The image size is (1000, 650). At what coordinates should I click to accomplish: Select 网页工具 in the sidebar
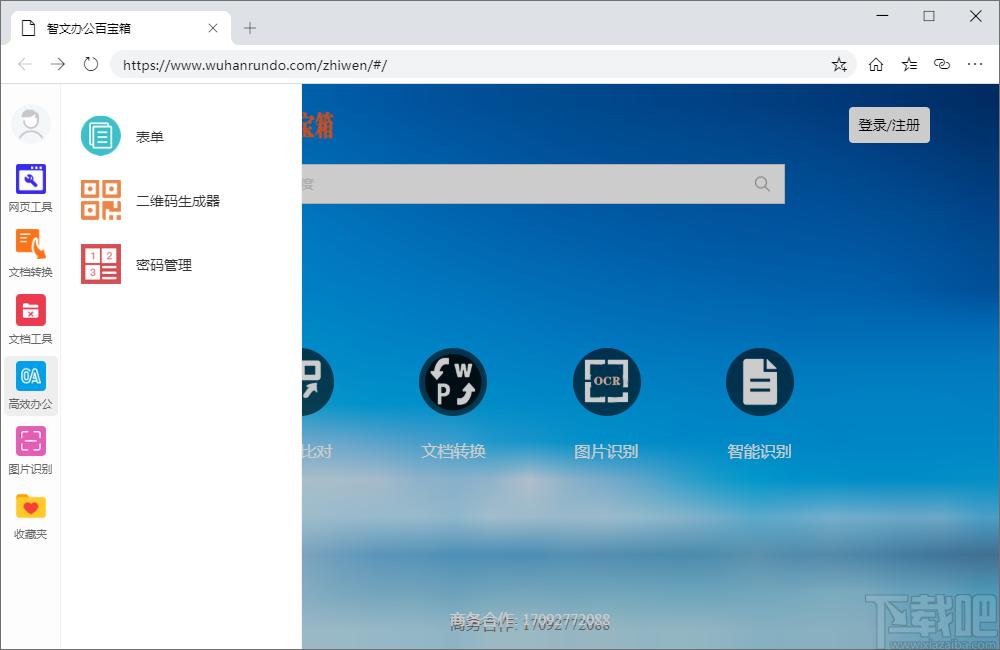[31, 188]
